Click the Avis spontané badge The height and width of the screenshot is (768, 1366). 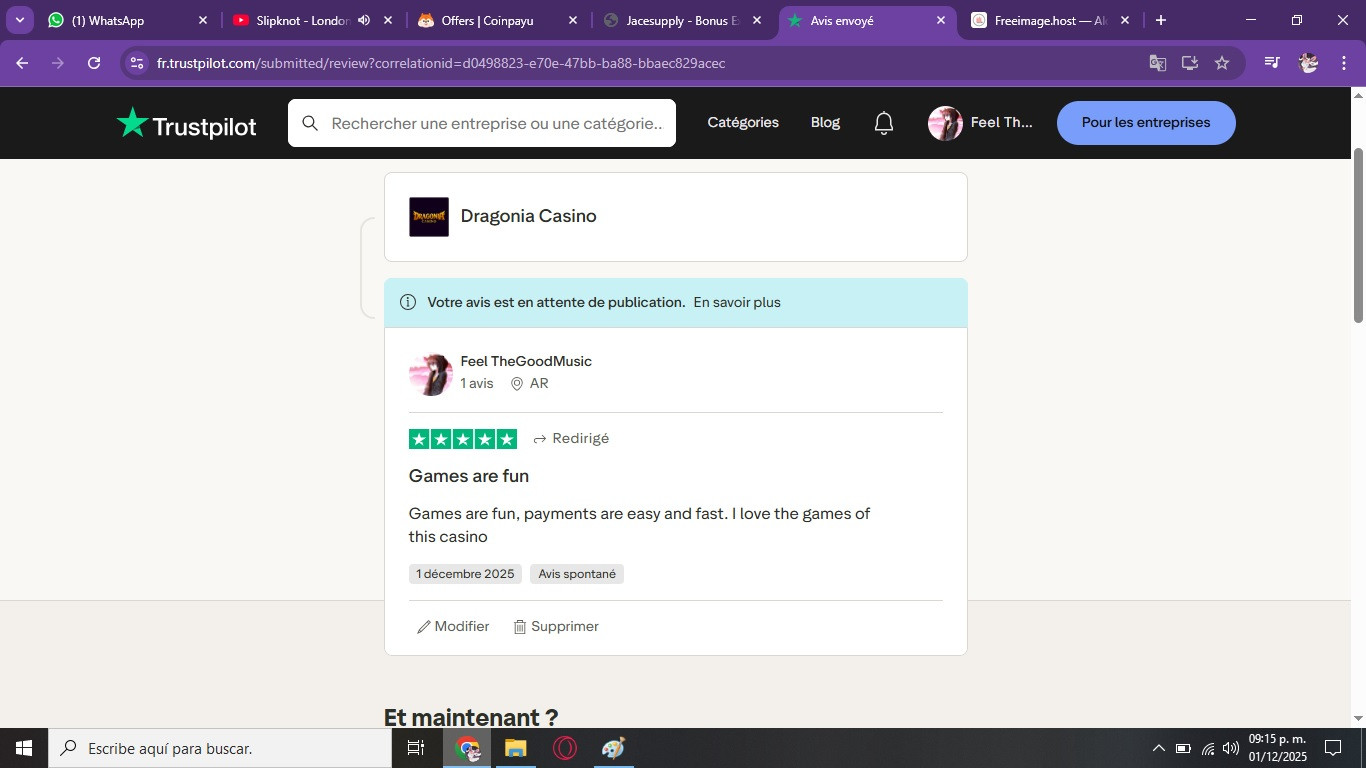(x=577, y=574)
